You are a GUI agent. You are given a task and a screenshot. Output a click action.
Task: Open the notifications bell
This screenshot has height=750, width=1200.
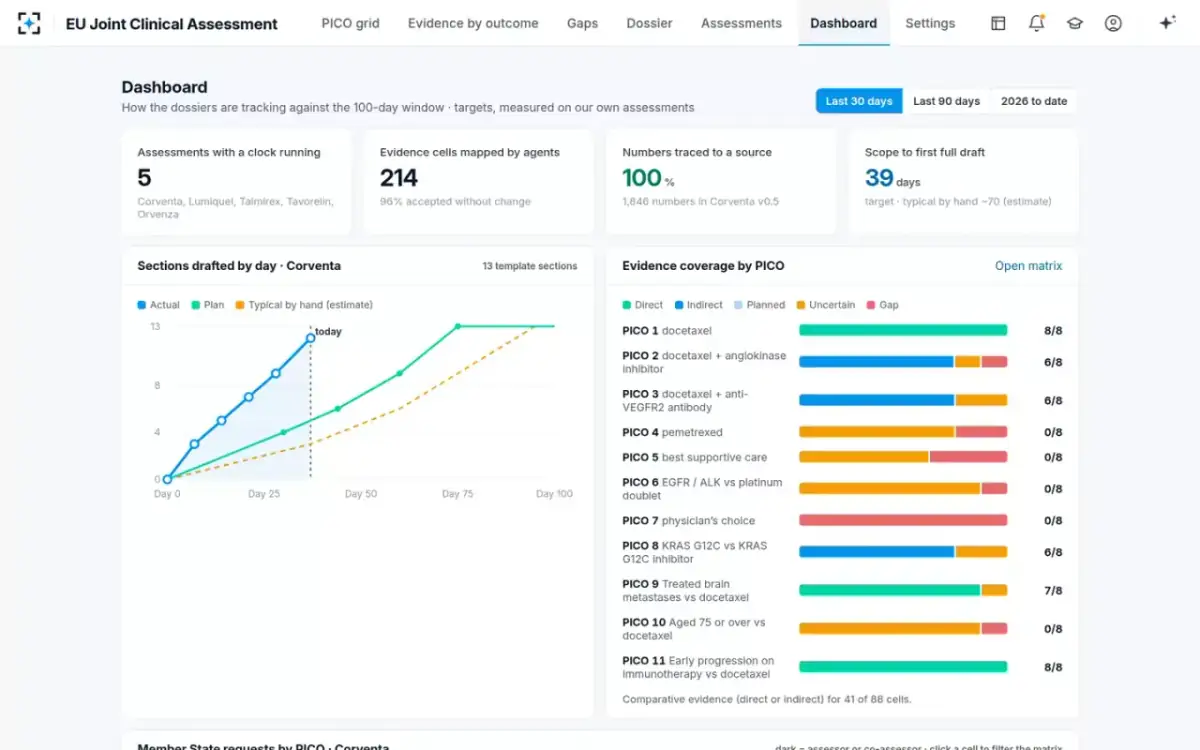(1036, 23)
